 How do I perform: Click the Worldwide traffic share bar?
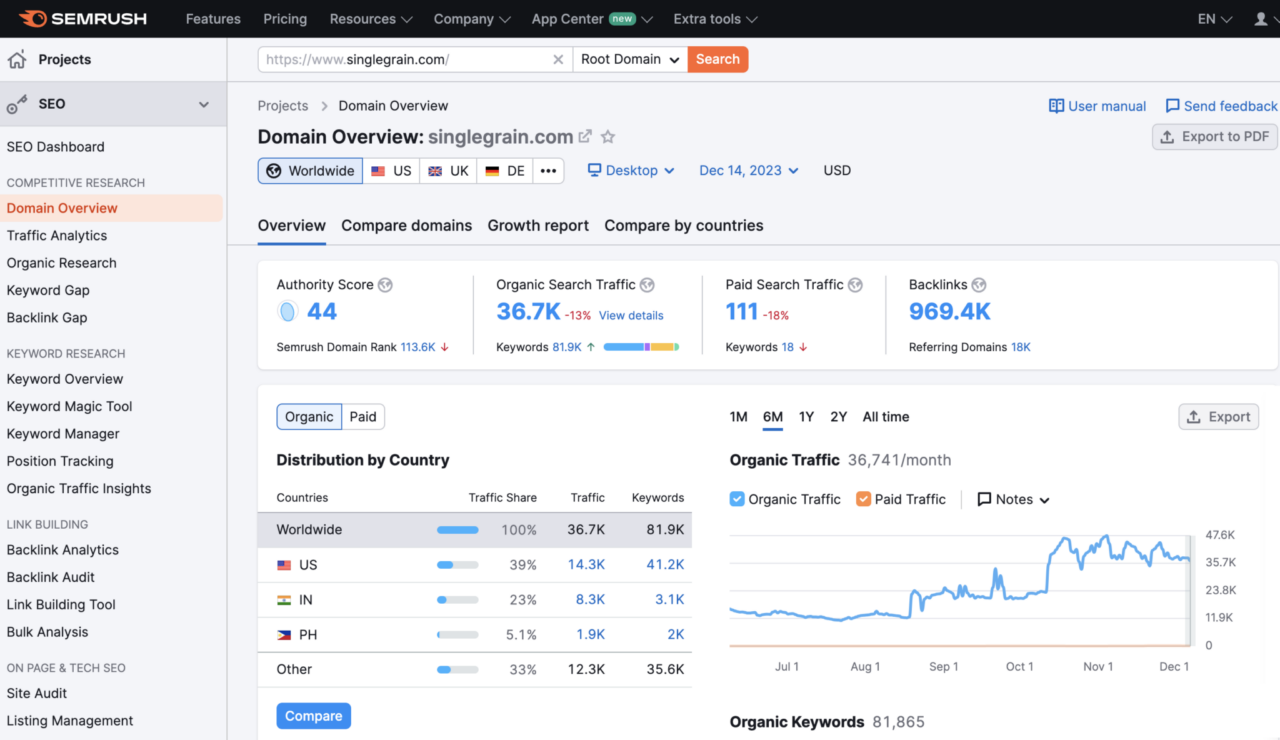point(458,530)
